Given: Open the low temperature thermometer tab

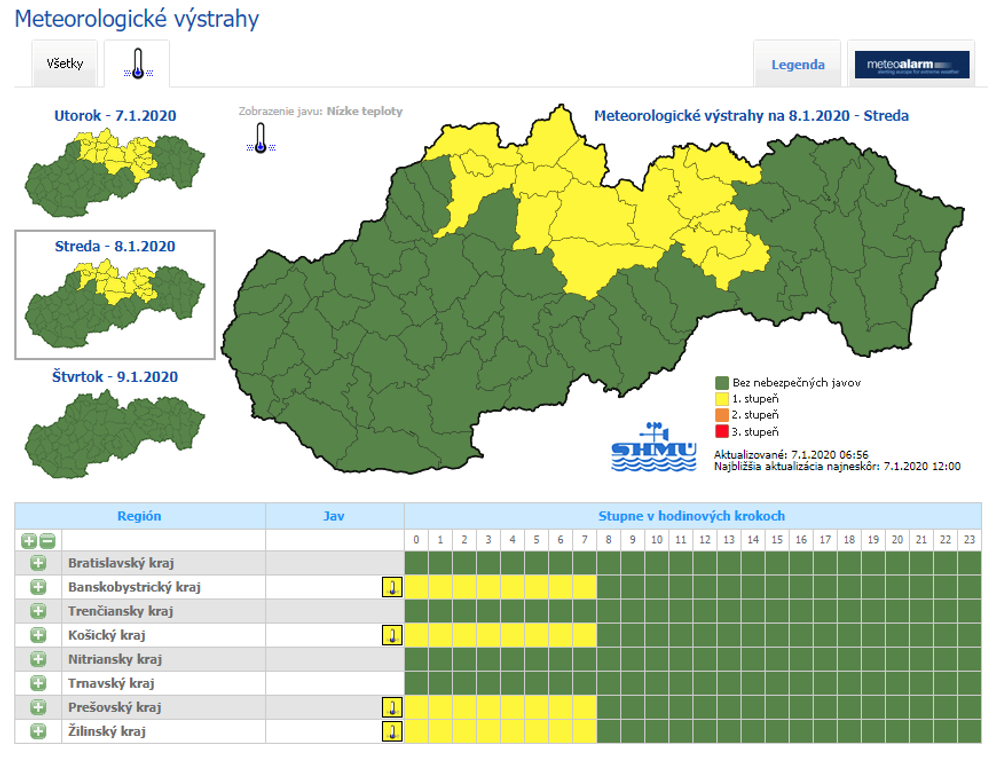Looking at the screenshot, I should 136,64.
